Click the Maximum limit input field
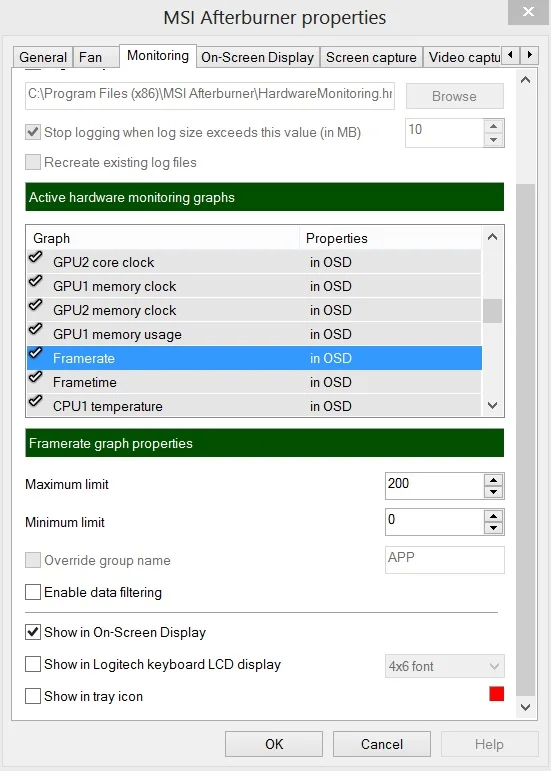The height and width of the screenshot is (771, 551). pos(435,486)
